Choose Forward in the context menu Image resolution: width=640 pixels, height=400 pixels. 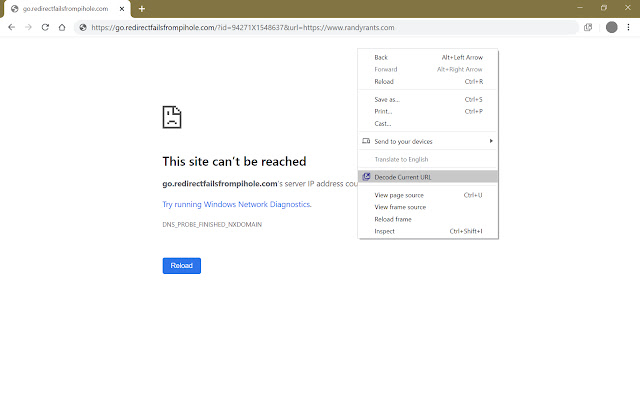click(428, 69)
